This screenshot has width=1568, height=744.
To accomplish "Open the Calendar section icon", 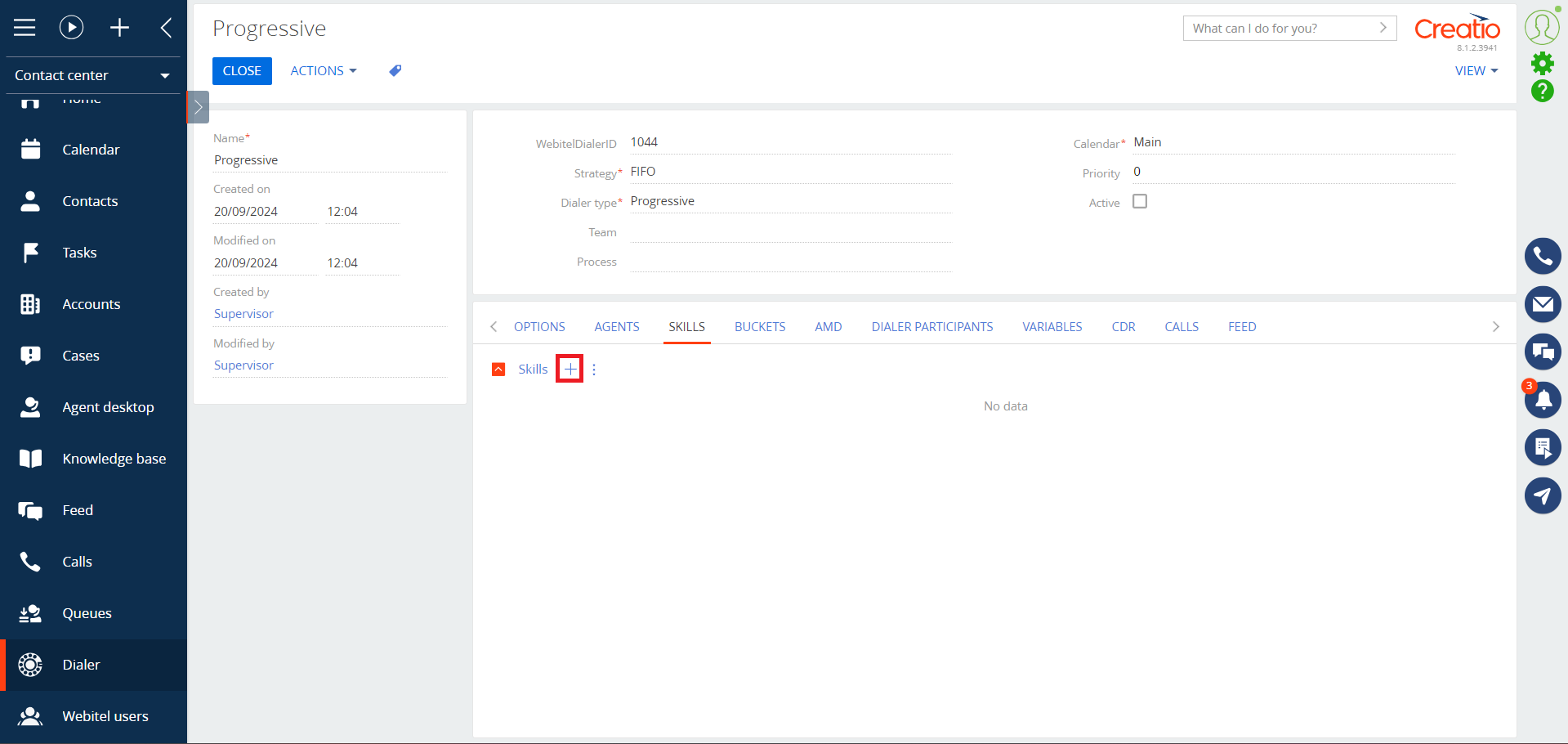I will (x=30, y=150).
